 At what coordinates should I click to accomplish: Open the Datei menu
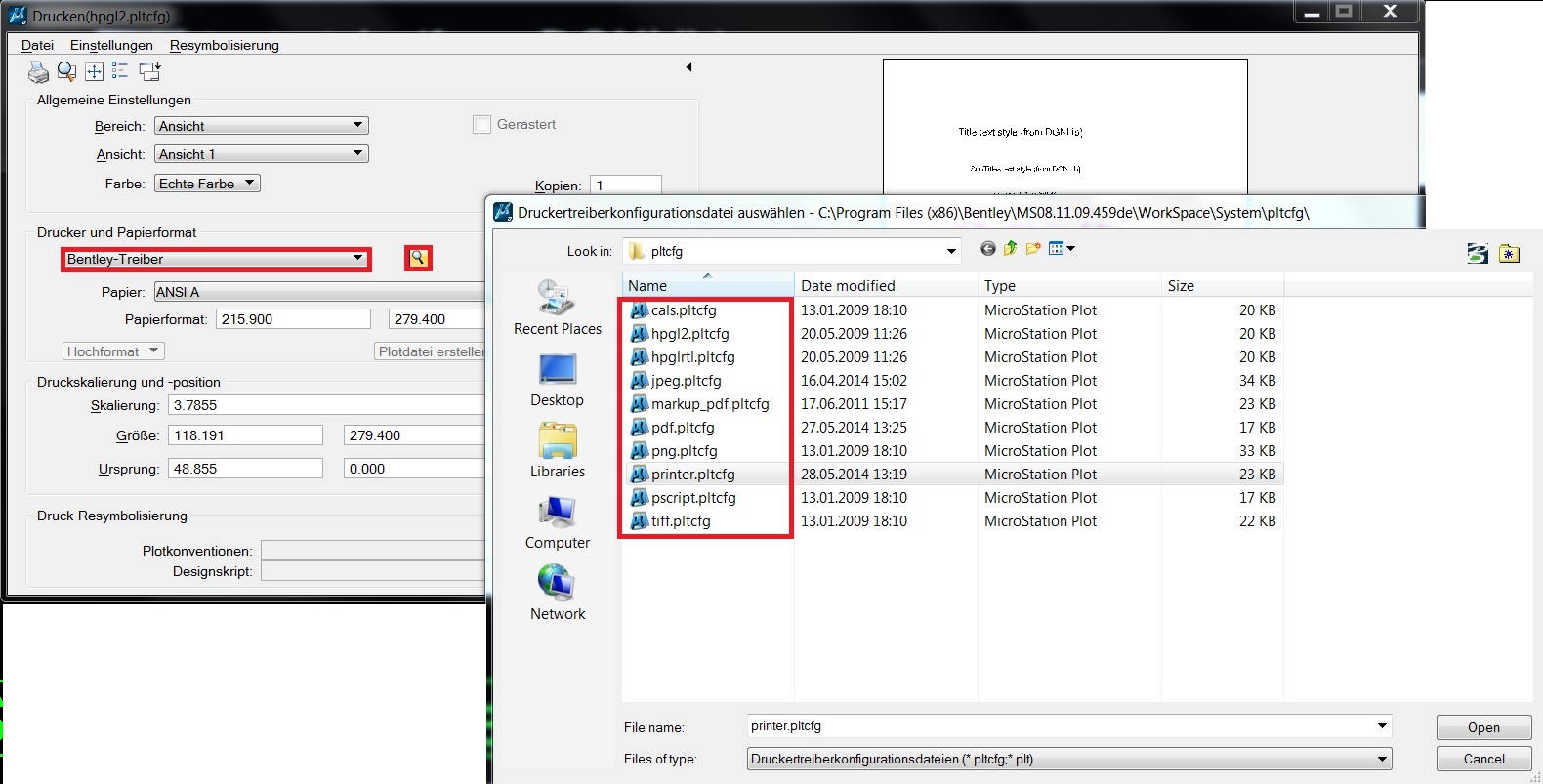(x=38, y=45)
